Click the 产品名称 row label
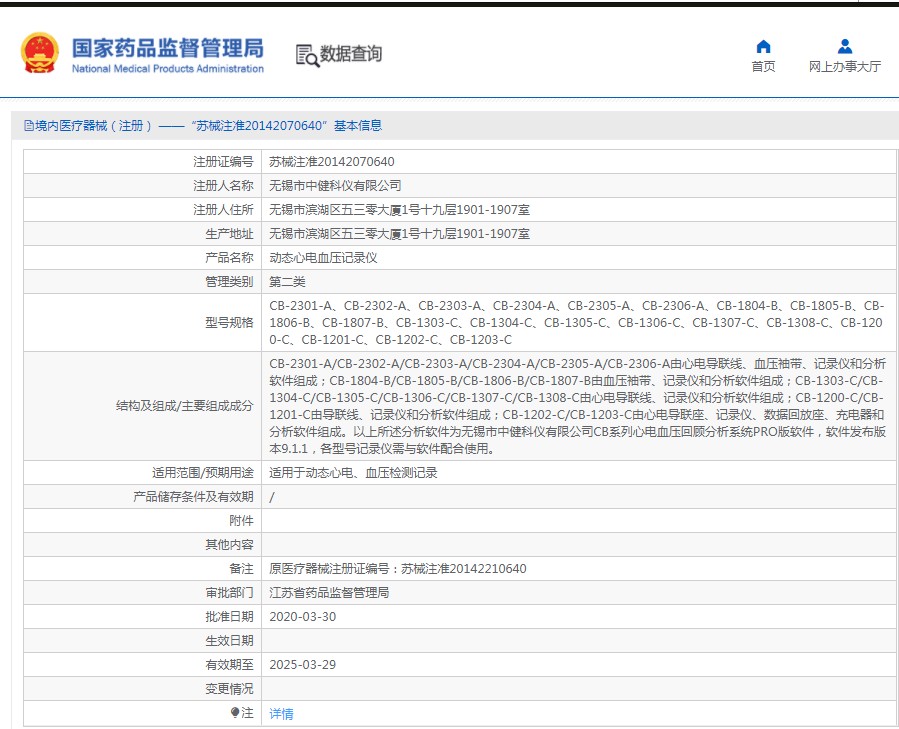This screenshot has height=729, width=899. point(229,258)
